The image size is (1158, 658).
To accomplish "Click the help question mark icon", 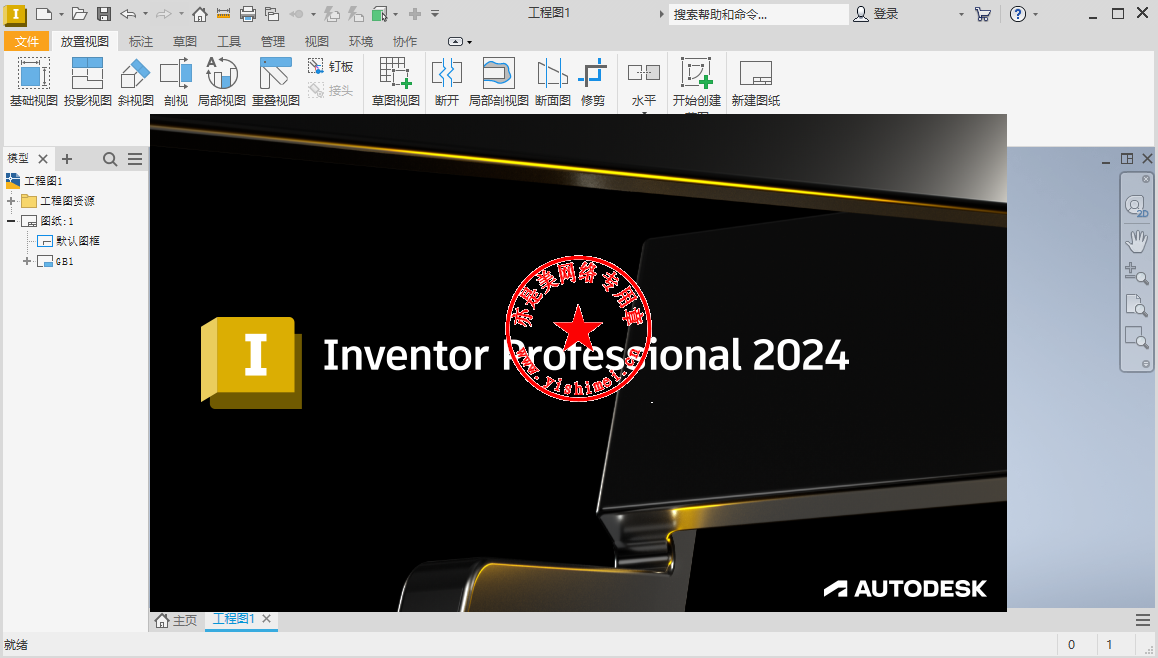I will [x=1018, y=13].
